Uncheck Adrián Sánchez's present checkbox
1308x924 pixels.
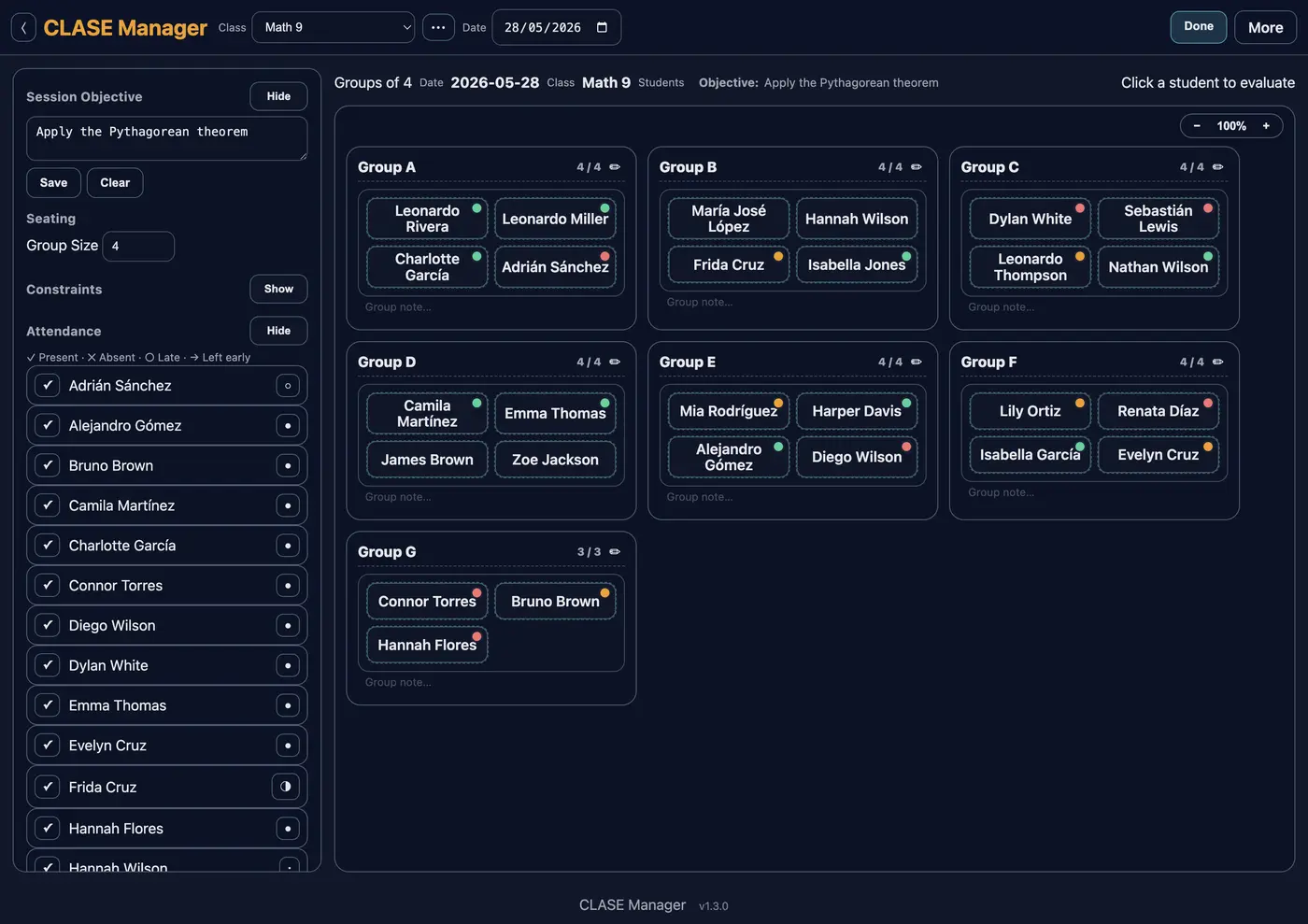47,385
